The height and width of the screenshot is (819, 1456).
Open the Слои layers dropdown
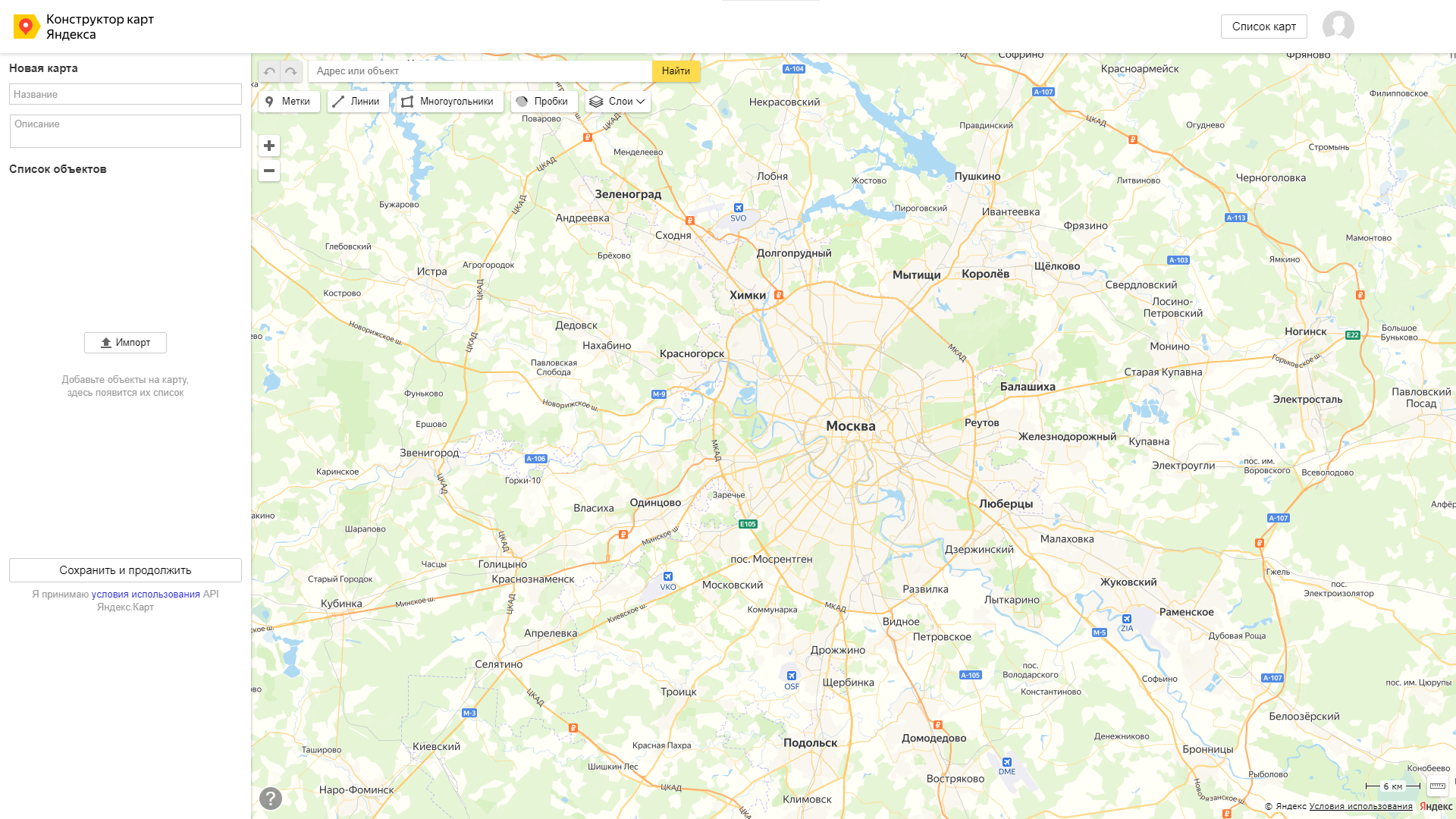pyautogui.click(x=617, y=102)
